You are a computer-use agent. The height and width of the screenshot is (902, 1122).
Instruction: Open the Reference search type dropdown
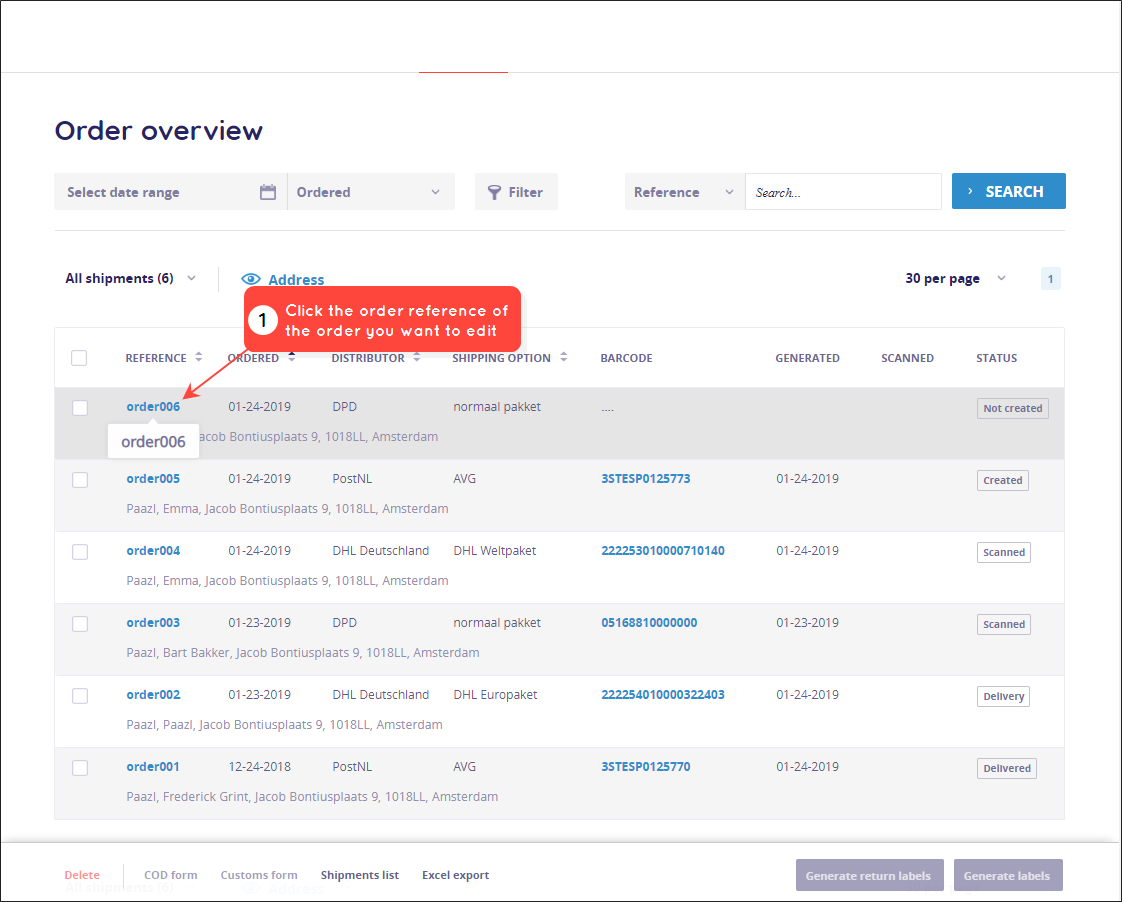click(x=685, y=192)
